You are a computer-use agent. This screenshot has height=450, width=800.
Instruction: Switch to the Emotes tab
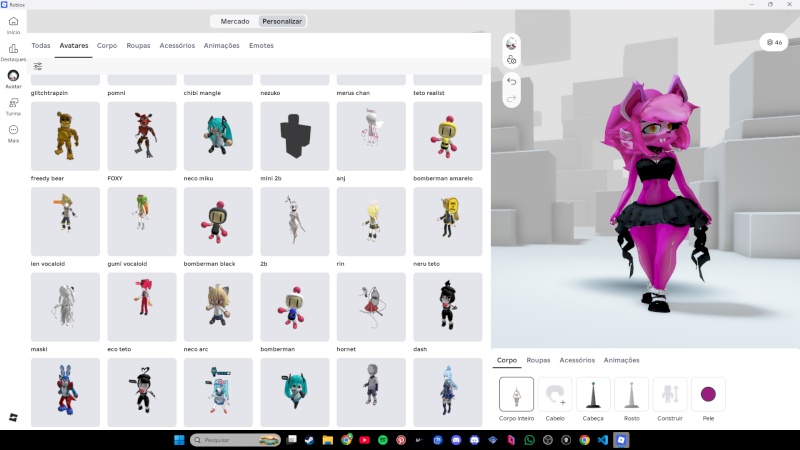261,45
